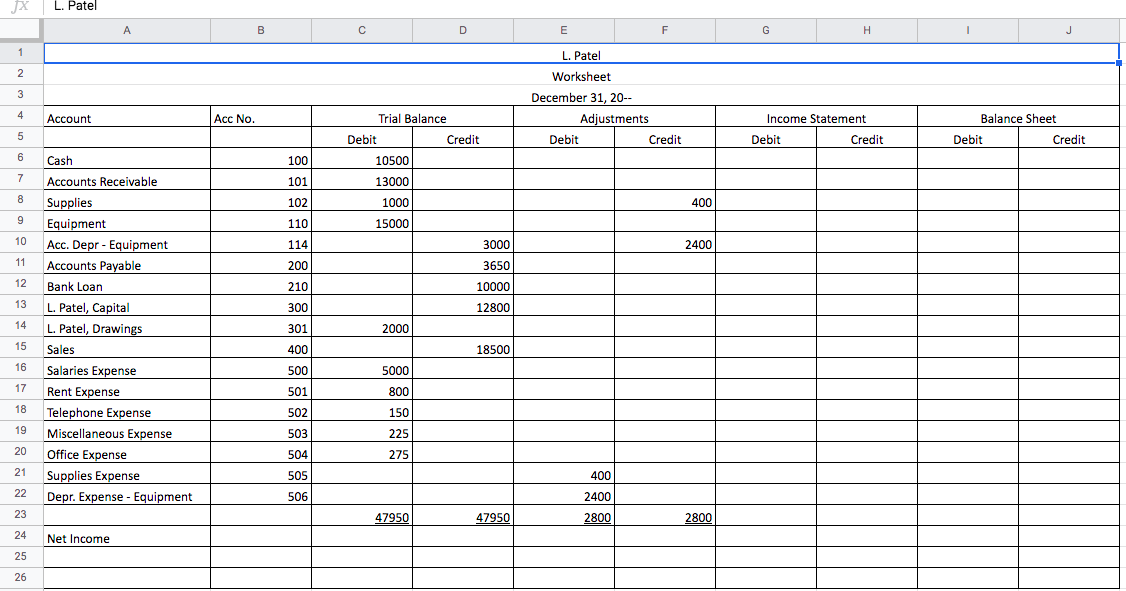Screen dimensions: 1126x591
Task: Select the Worksheet heading cell
Action: click(580, 76)
